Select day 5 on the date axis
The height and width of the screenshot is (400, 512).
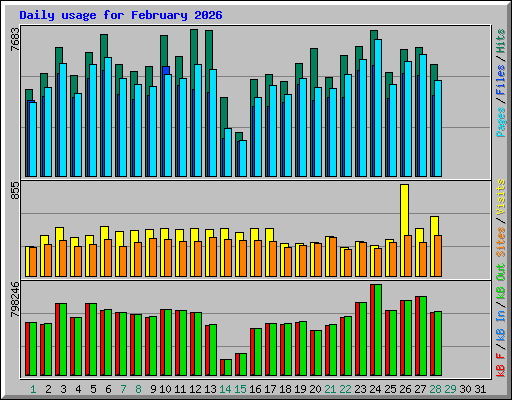(93, 389)
